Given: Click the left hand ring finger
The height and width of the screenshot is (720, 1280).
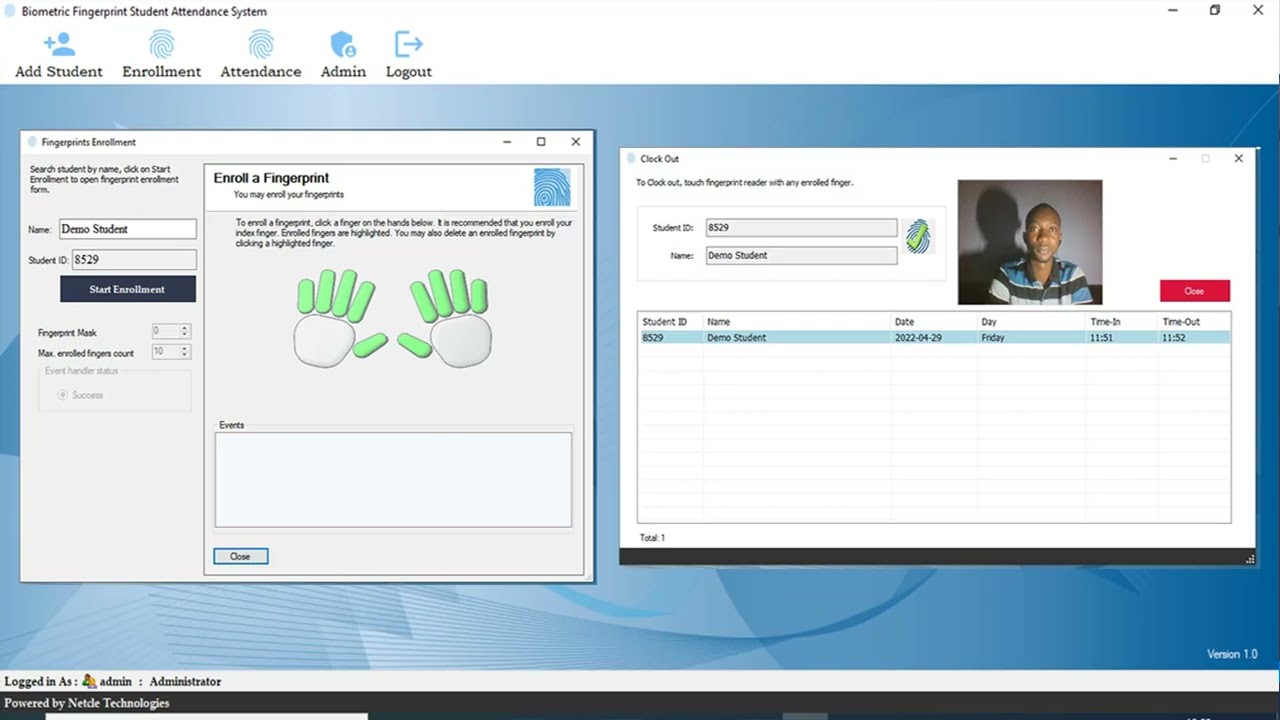Looking at the screenshot, I should 326,291.
